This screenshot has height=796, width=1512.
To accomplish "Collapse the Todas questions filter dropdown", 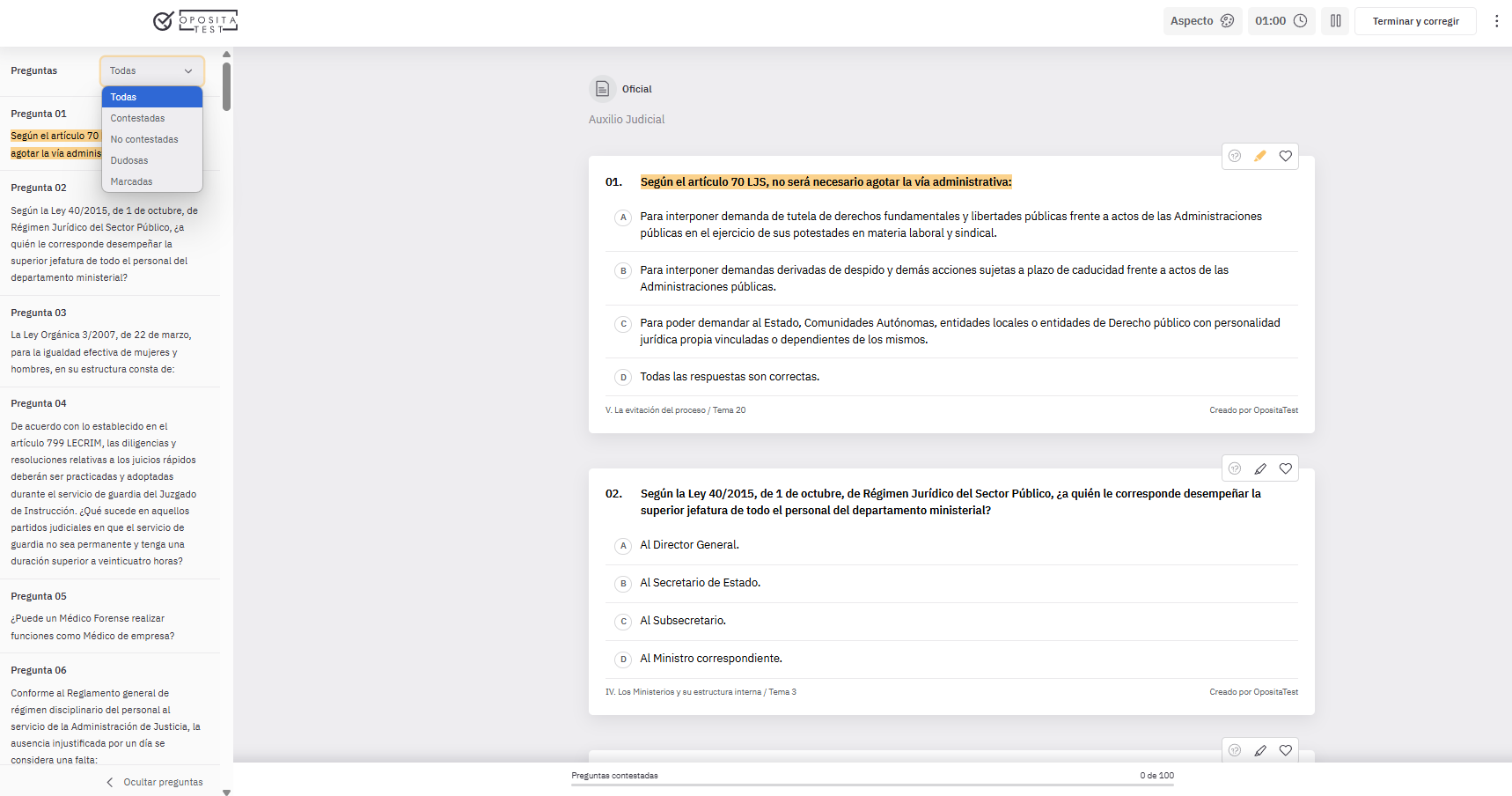I will [152, 70].
